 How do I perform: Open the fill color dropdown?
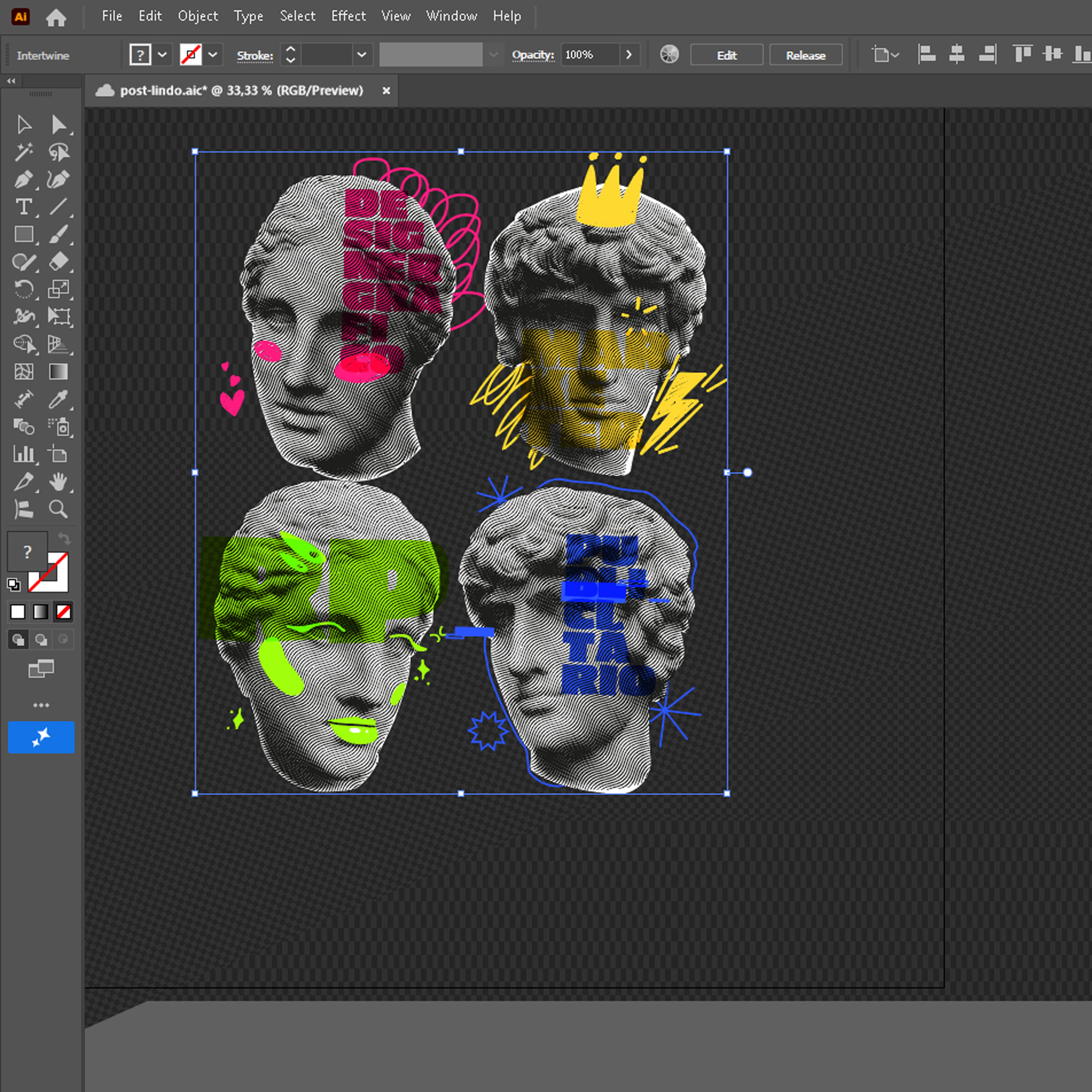point(162,55)
